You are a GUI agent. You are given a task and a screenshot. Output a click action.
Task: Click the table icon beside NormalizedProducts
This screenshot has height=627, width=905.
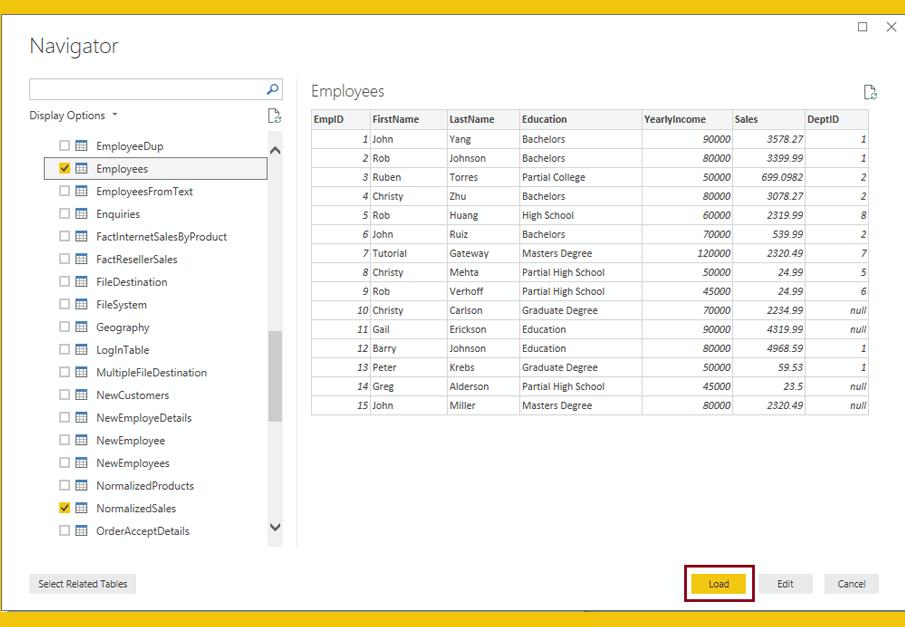click(x=81, y=486)
